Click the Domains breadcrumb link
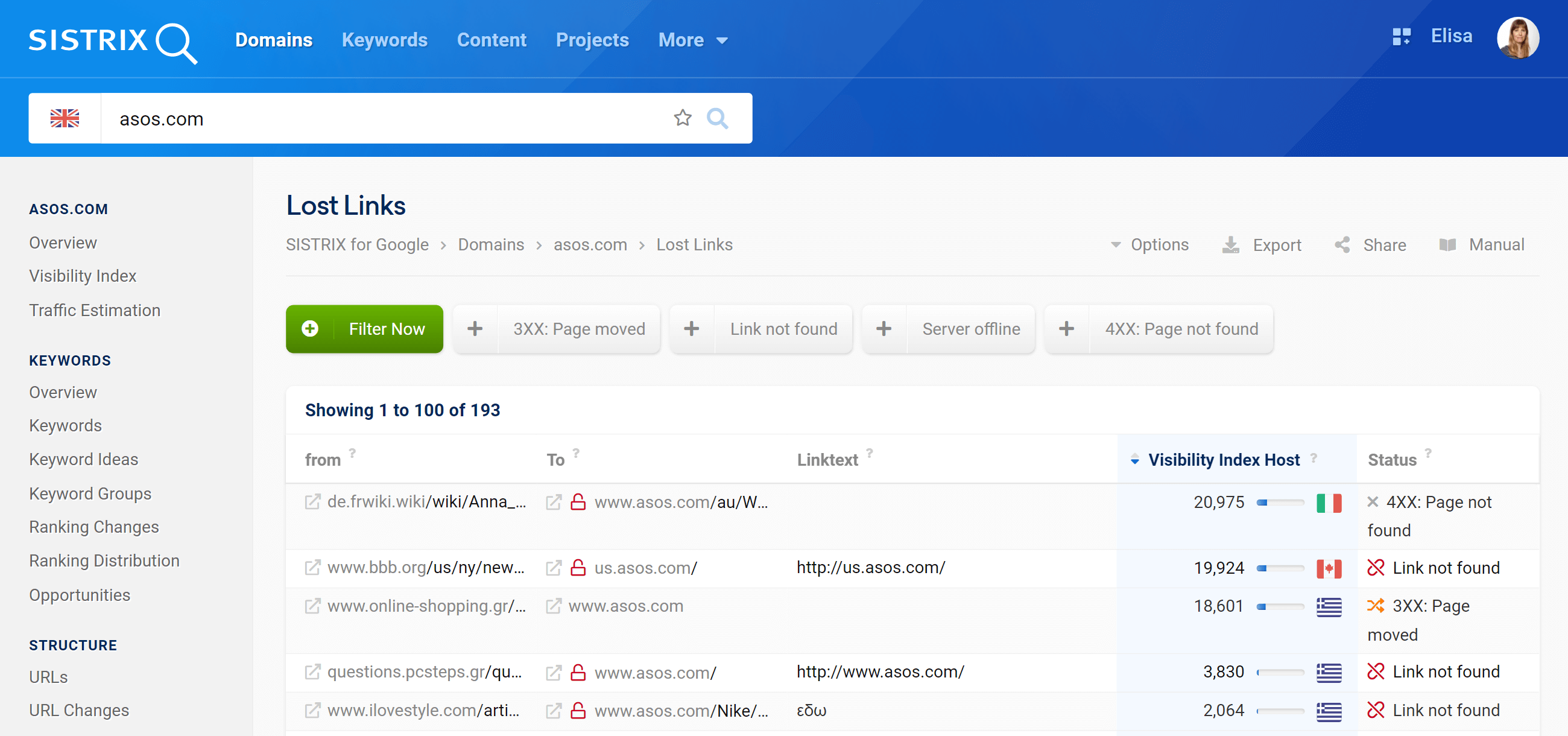Image resolution: width=1568 pixels, height=736 pixels. tap(491, 245)
